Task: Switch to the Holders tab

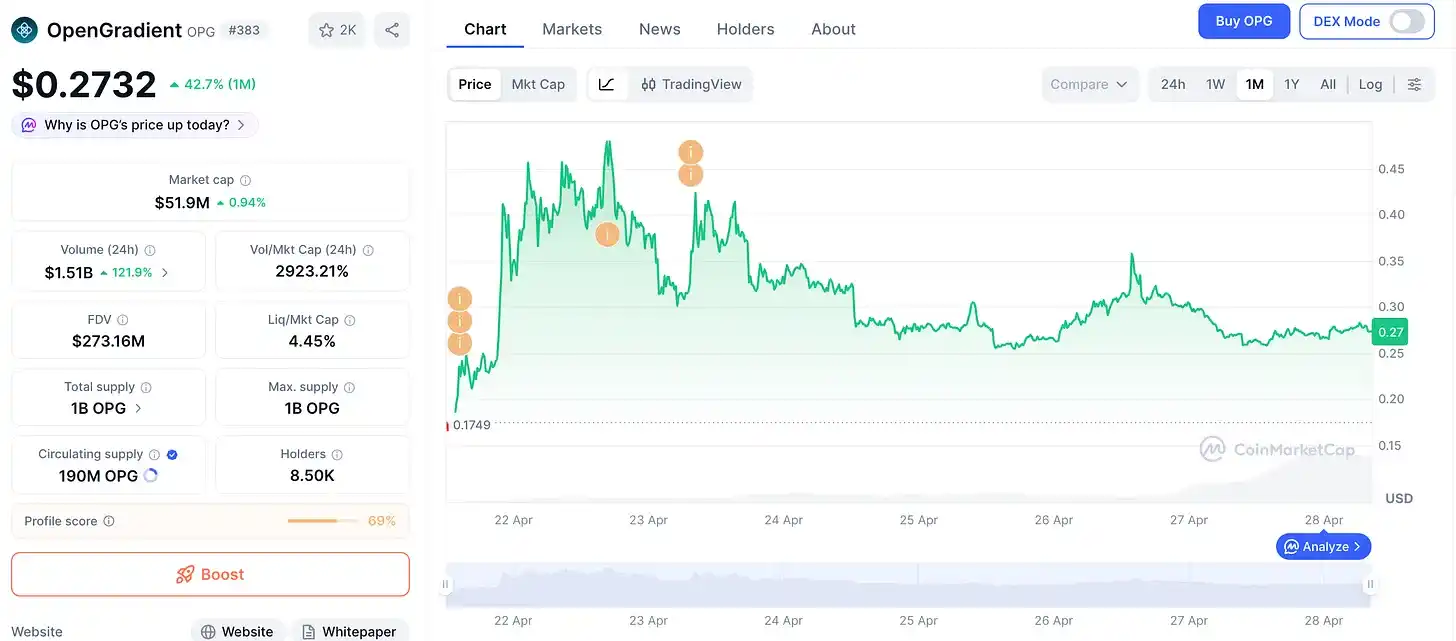Action: [x=745, y=29]
